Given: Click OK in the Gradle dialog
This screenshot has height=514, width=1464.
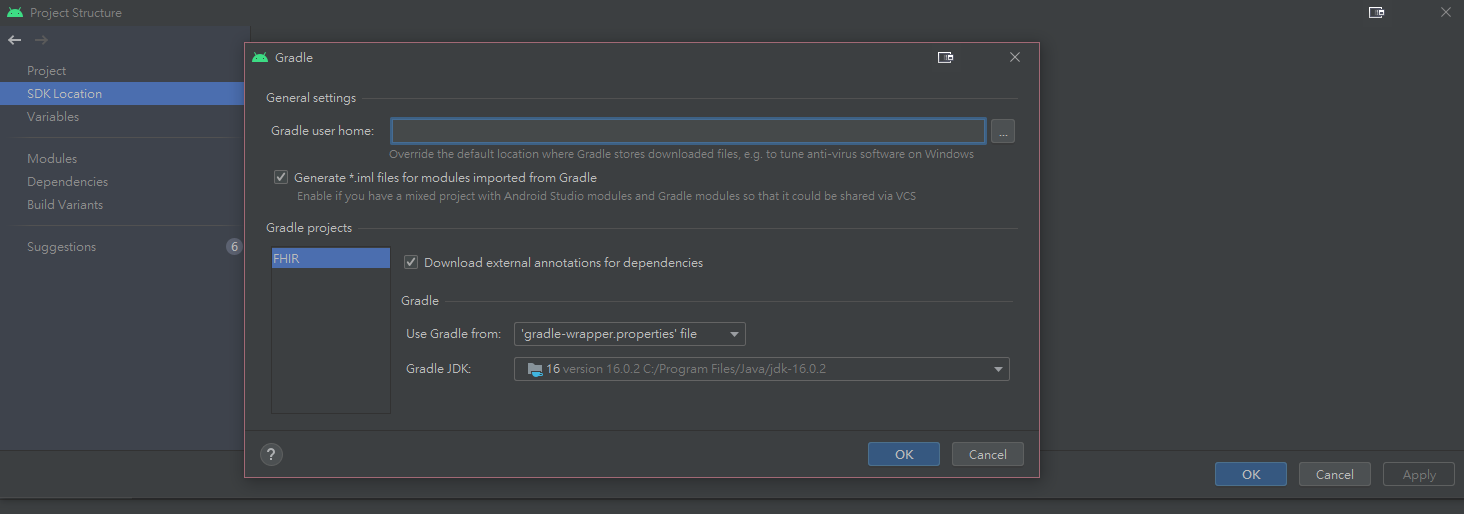Looking at the screenshot, I should pos(904,454).
